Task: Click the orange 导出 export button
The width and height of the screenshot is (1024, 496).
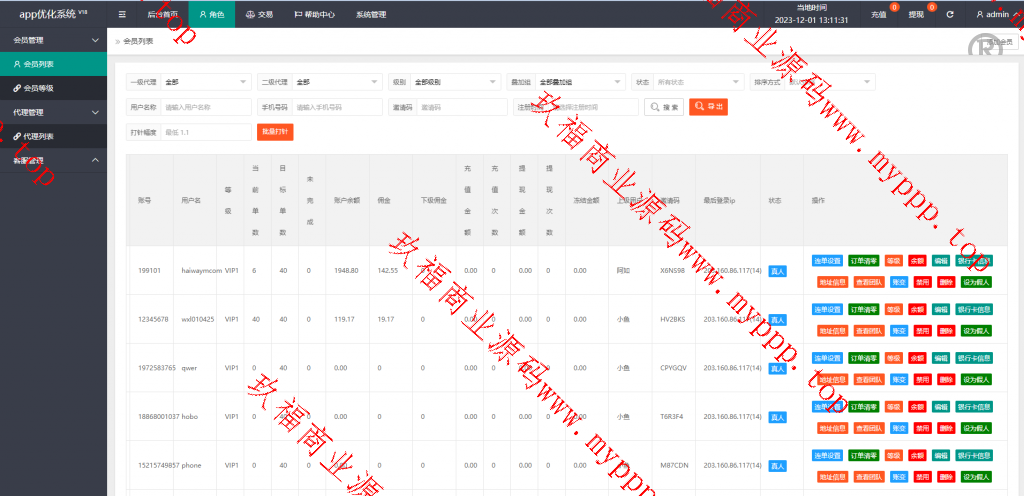Action: (708, 107)
